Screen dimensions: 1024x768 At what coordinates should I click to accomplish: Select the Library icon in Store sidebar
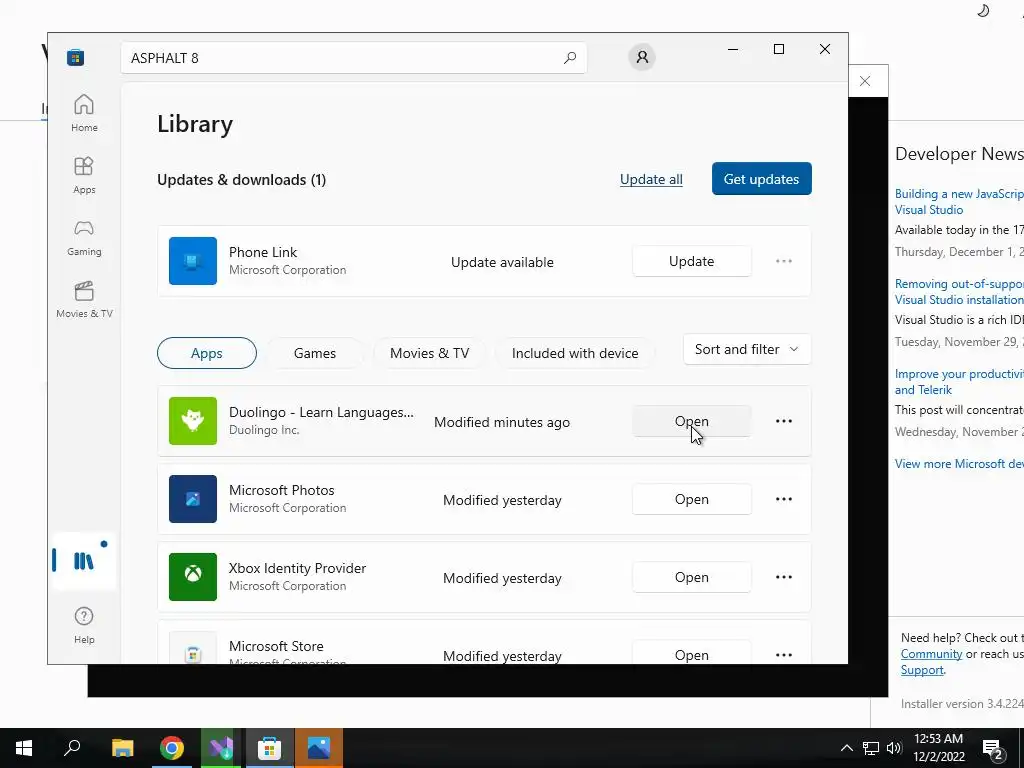click(84, 560)
